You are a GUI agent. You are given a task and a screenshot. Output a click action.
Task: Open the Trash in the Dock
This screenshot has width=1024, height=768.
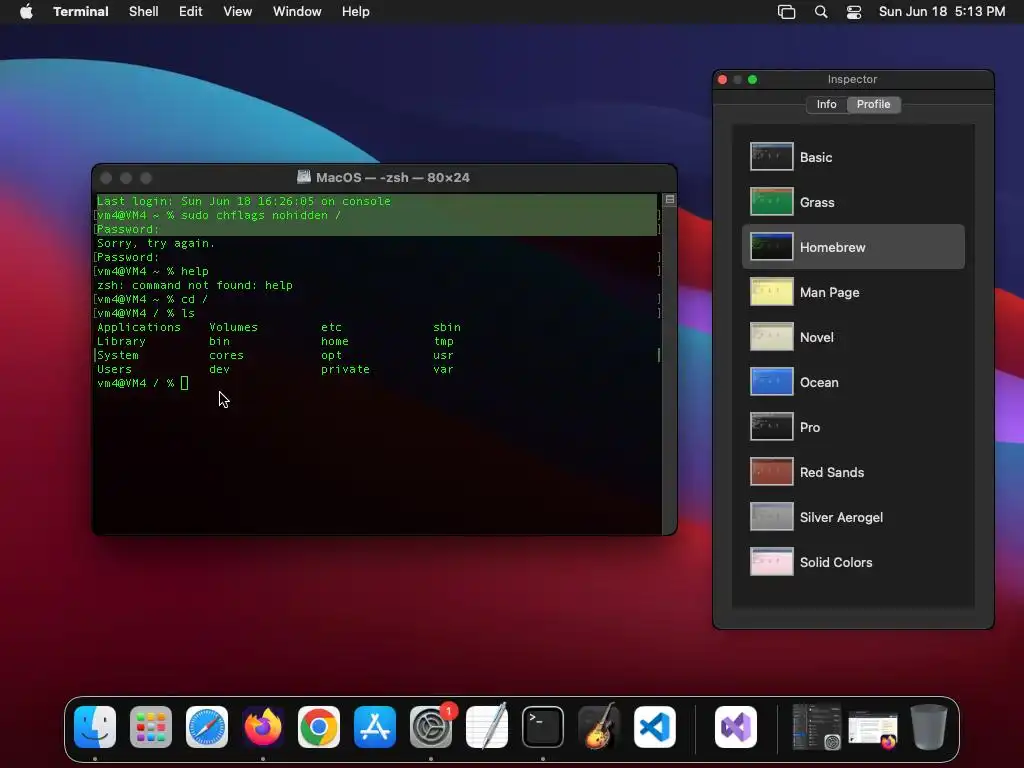(929, 727)
